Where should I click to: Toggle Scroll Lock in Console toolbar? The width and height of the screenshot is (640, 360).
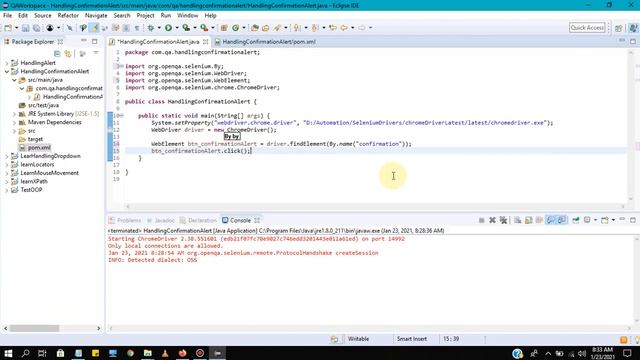529,220
